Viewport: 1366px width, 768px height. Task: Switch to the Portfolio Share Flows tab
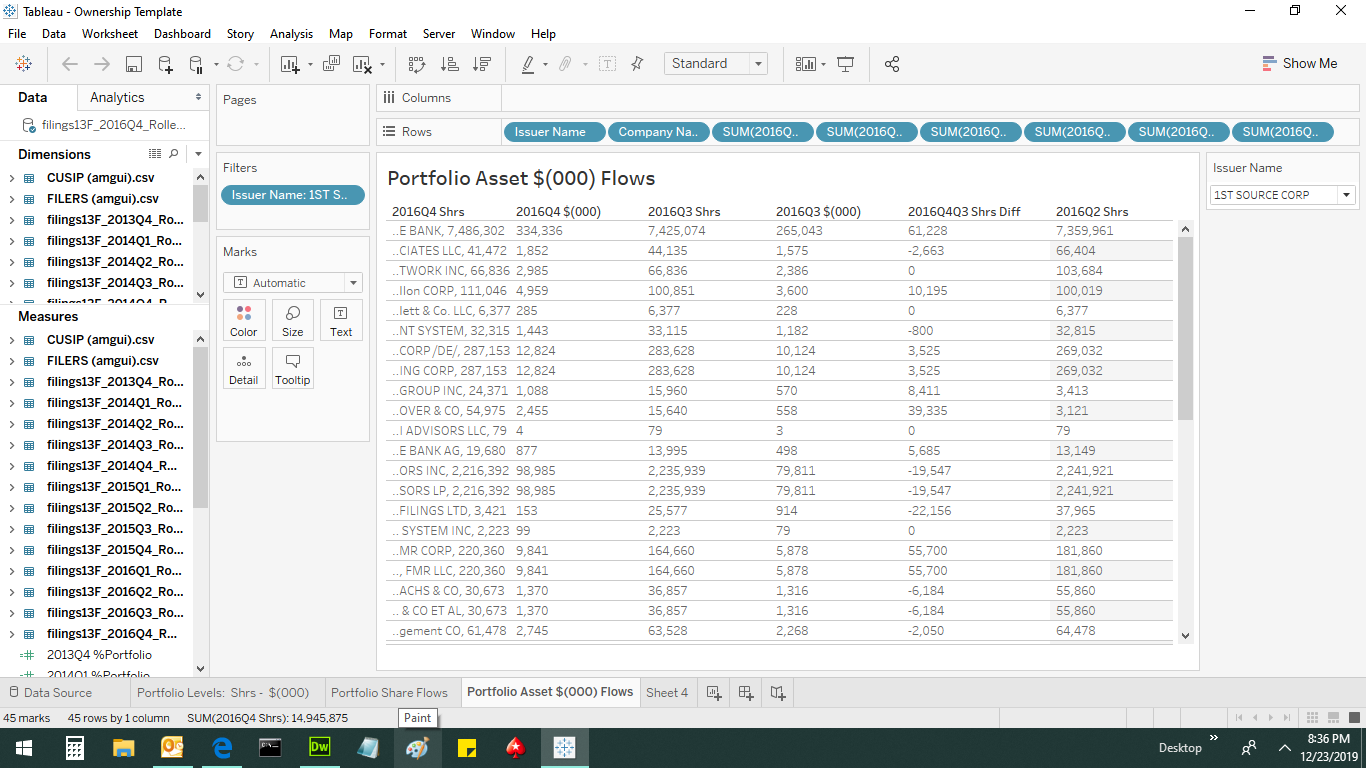pyautogui.click(x=389, y=692)
